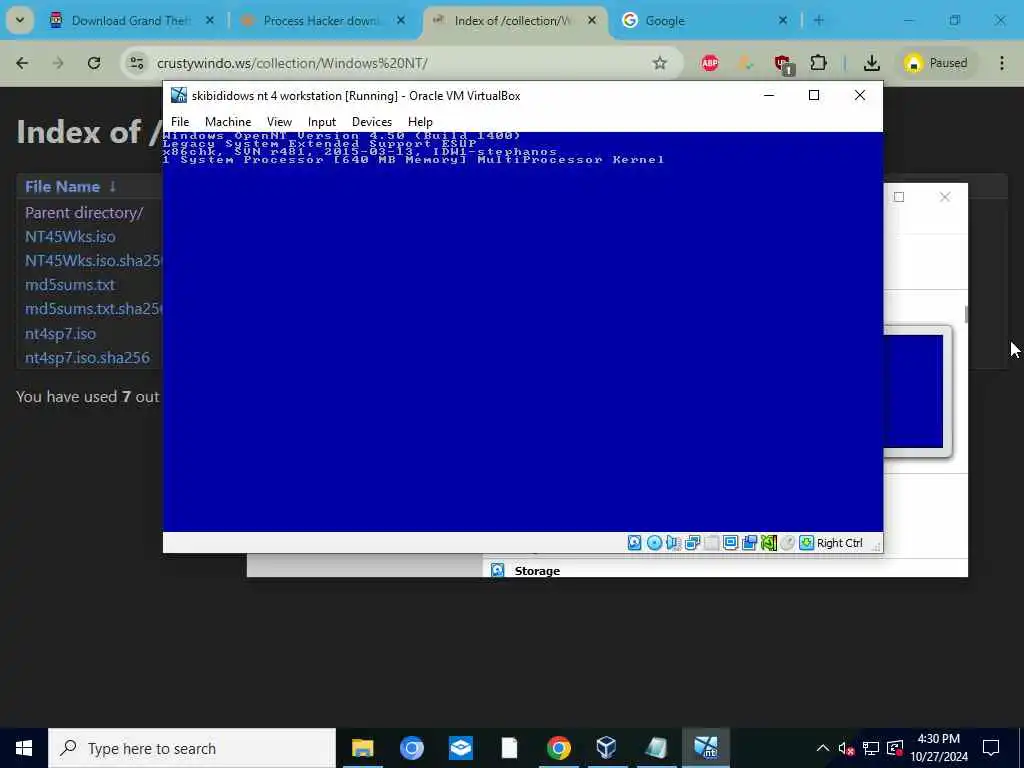The width and height of the screenshot is (1024, 768).
Task: Click the scrollbar in VirtualBox Manager window
Action: tap(966, 315)
